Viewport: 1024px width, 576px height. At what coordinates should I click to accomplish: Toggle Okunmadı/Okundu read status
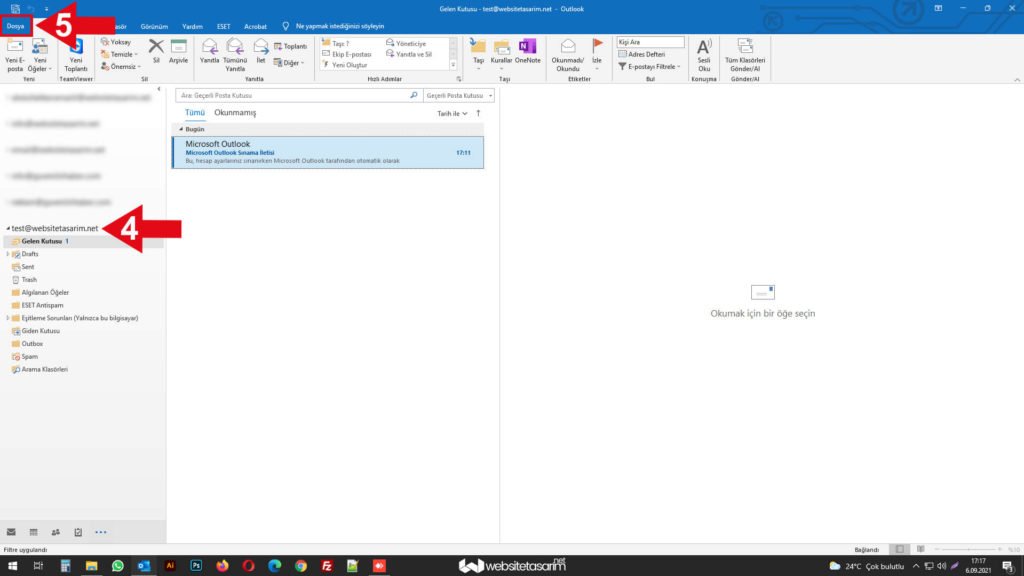pyautogui.click(x=568, y=47)
